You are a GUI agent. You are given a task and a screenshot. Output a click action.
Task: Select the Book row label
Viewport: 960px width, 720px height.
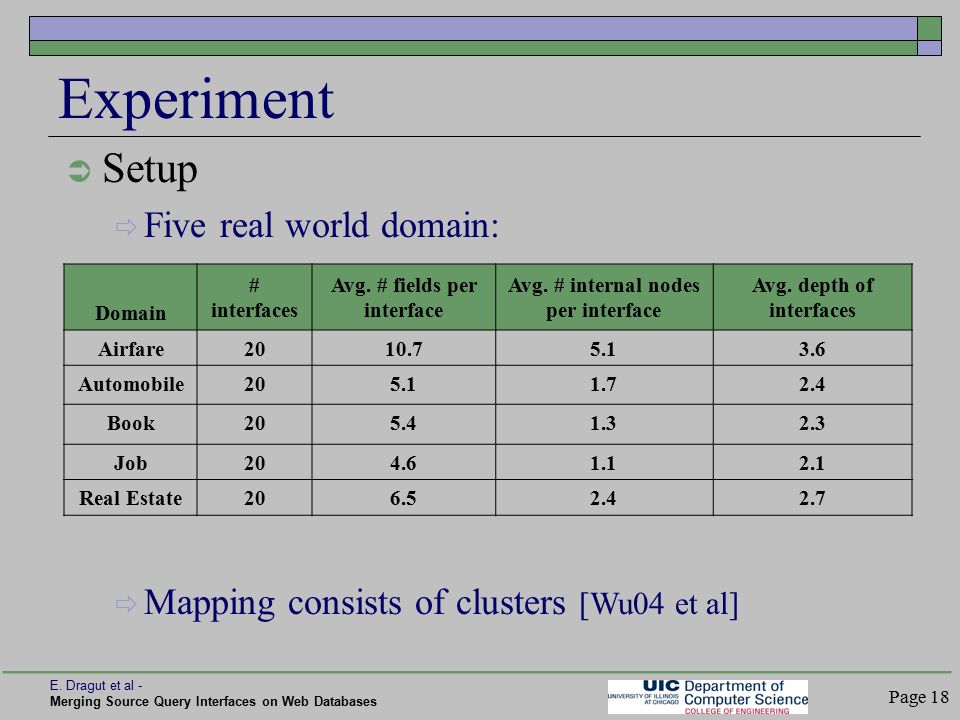point(131,424)
